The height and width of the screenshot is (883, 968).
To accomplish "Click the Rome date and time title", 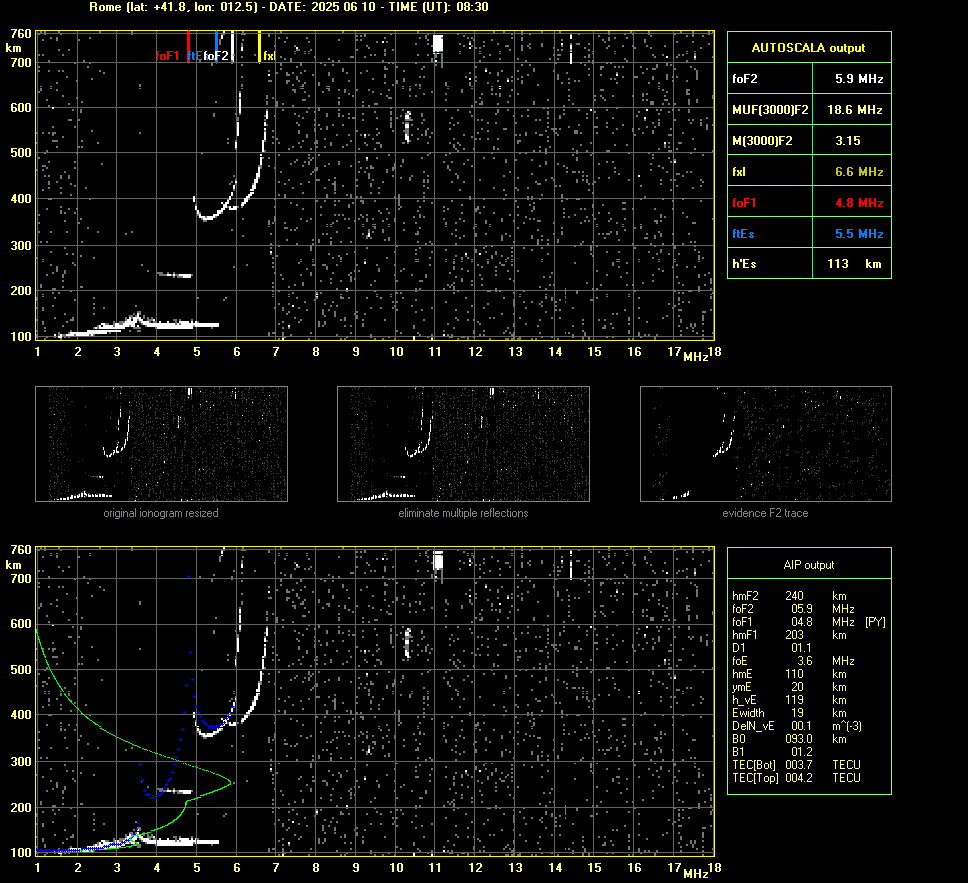I will (289, 7).
